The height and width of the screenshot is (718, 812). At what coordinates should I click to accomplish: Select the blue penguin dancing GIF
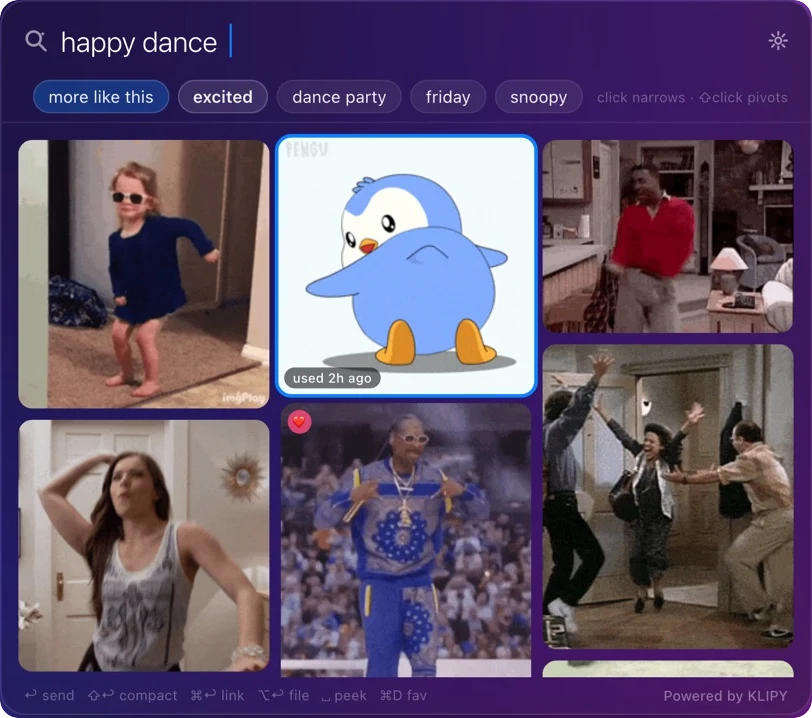pyautogui.click(x=407, y=266)
